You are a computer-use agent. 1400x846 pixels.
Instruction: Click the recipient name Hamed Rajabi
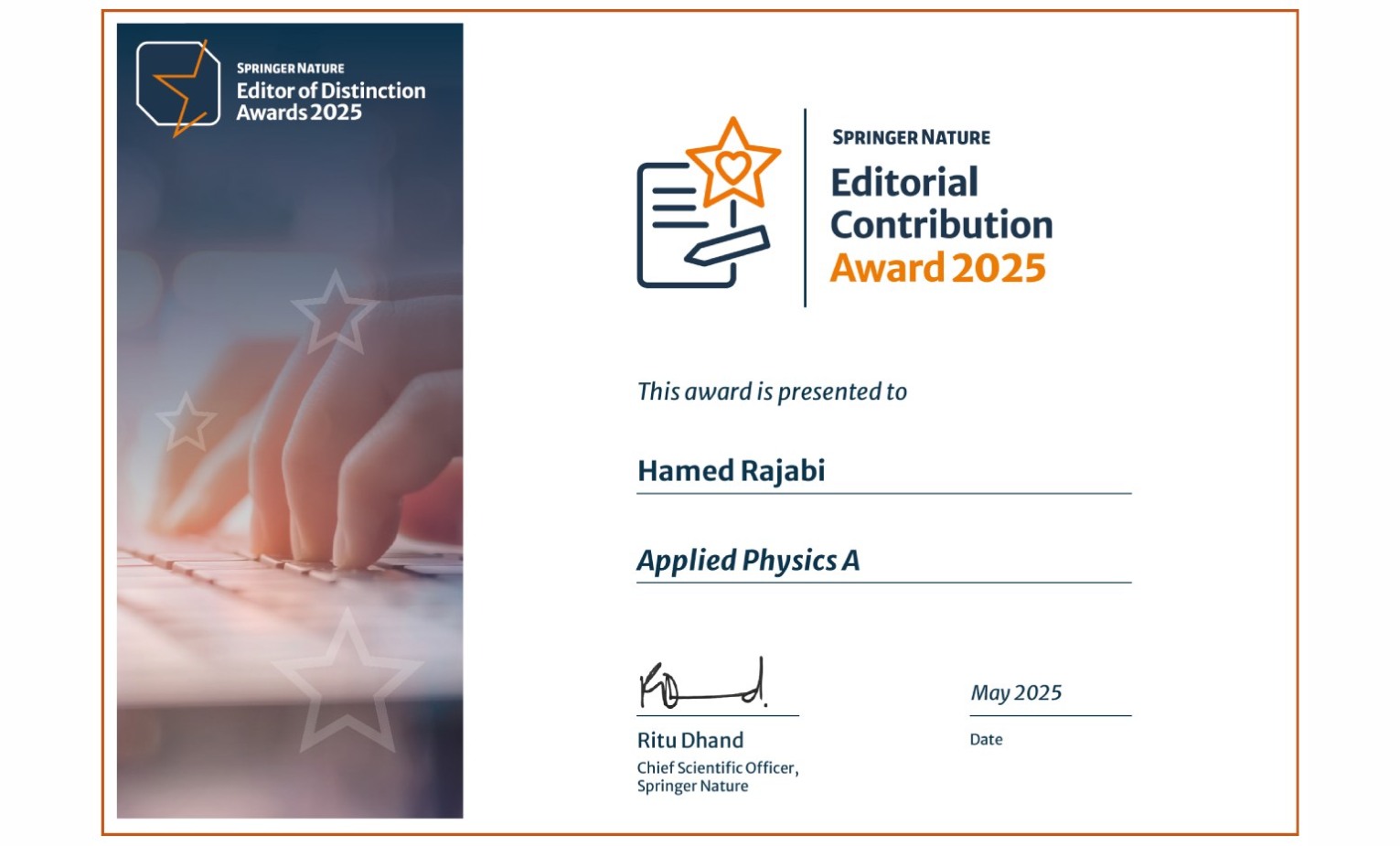tap(731, 470)
